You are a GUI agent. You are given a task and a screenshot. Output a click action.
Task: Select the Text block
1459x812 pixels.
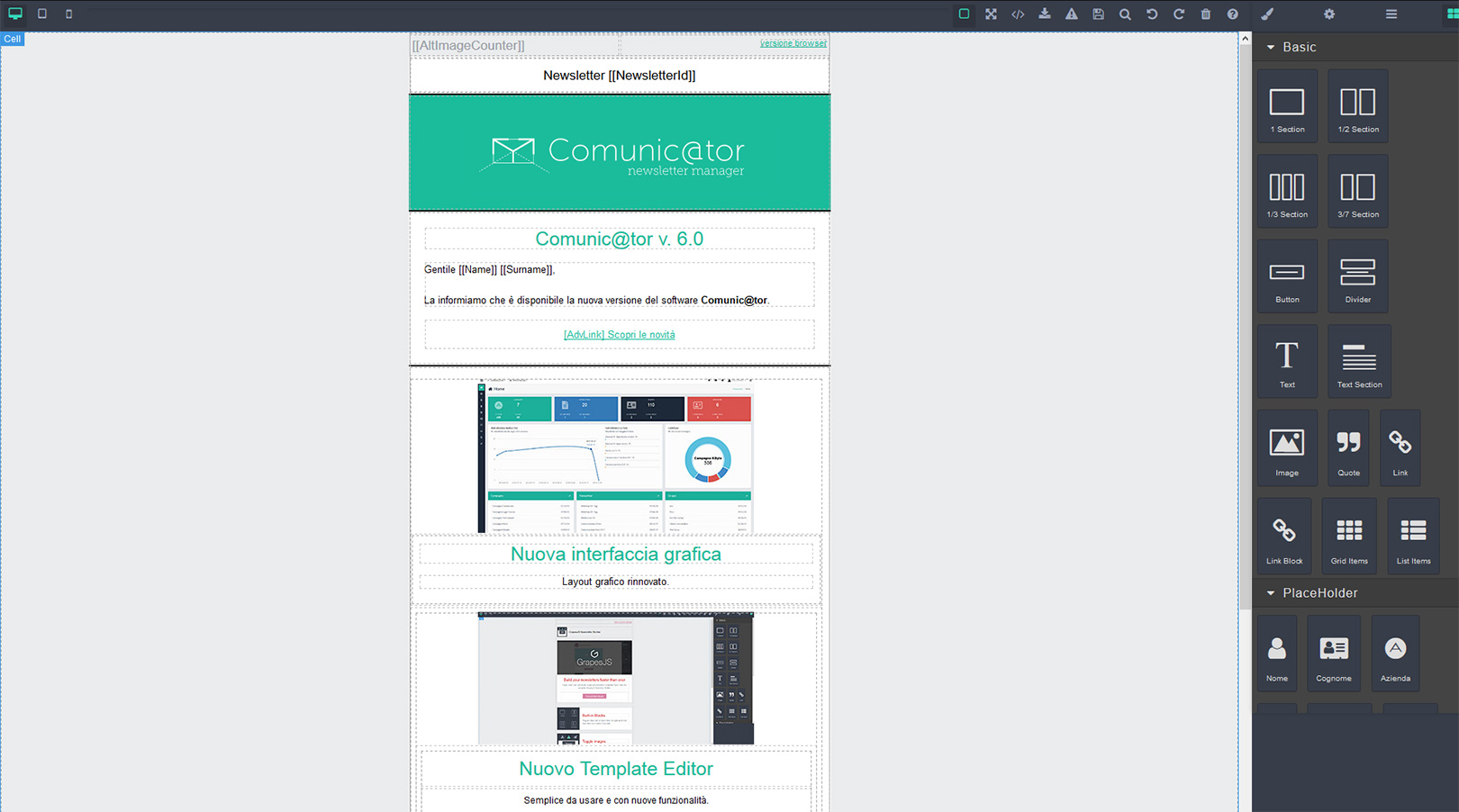1287,362
